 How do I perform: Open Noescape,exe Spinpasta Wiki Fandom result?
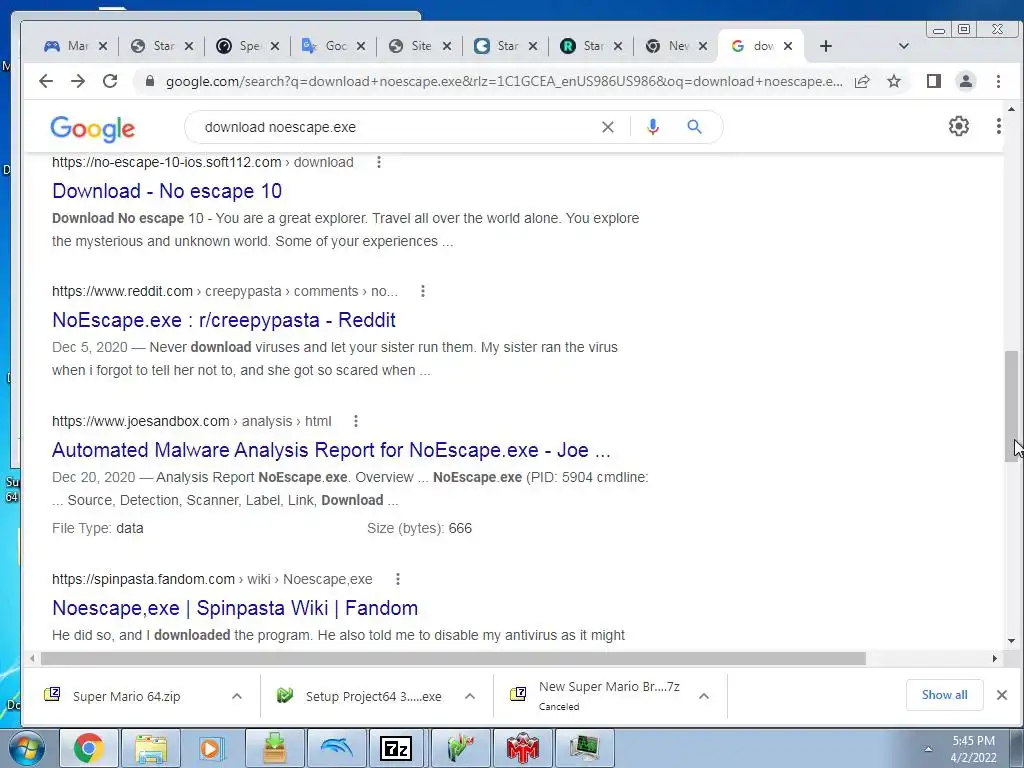pos(235,608)
